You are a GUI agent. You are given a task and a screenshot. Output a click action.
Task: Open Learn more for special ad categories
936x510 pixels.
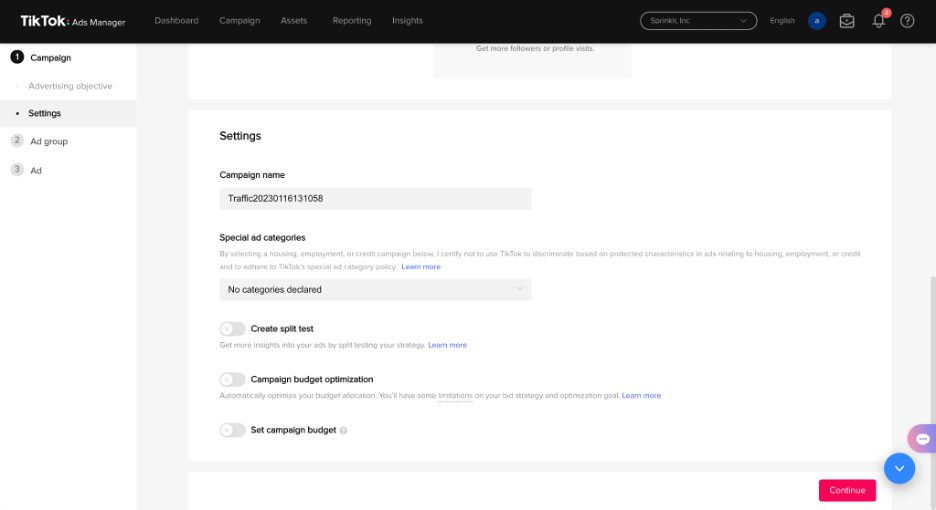421,267
